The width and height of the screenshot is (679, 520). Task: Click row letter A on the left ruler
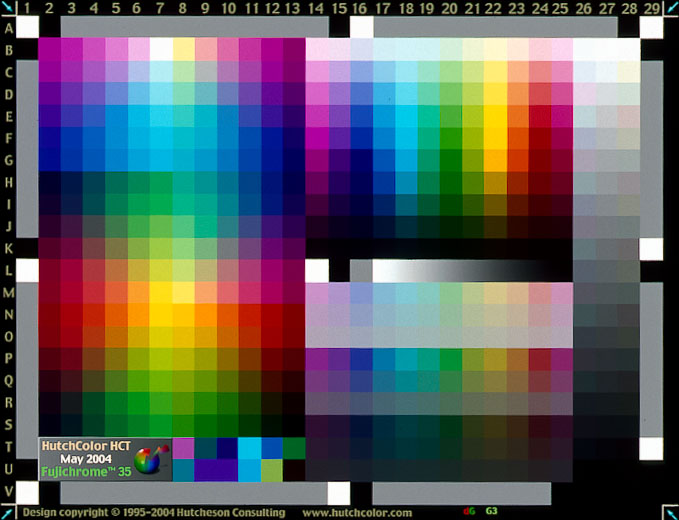point(8,29)
